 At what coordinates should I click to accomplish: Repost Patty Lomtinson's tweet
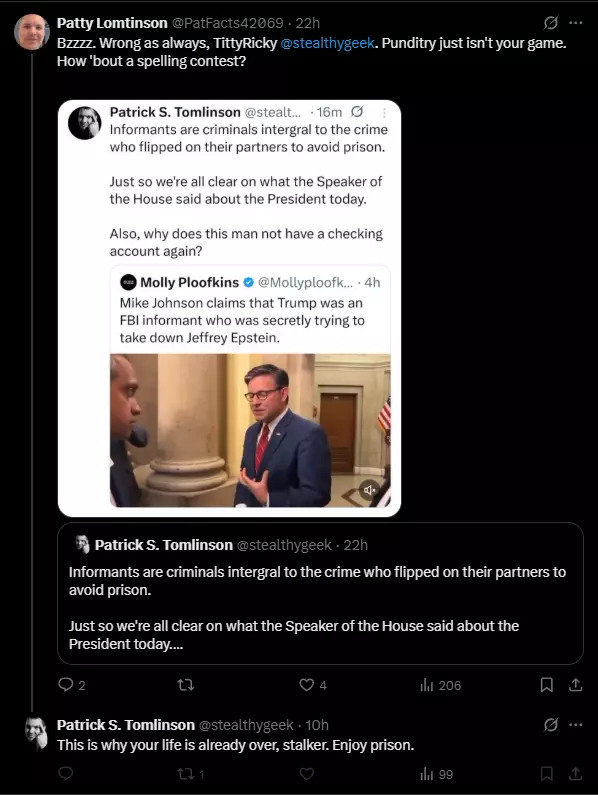186,685
